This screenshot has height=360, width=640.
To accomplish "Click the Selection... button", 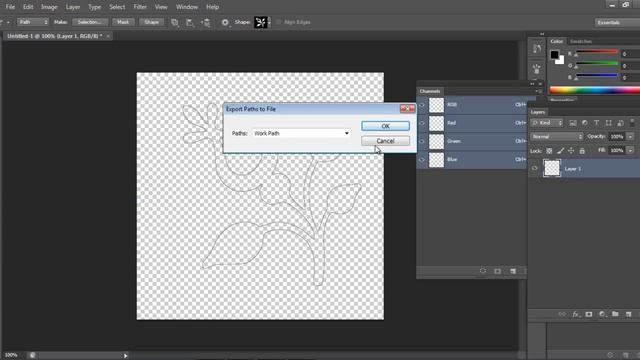I will (90, 22).
